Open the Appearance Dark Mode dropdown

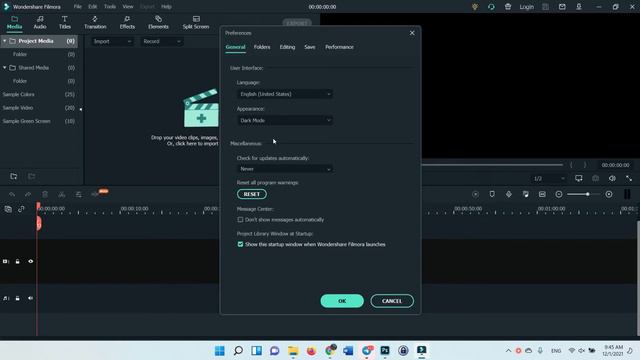point(284,120)
